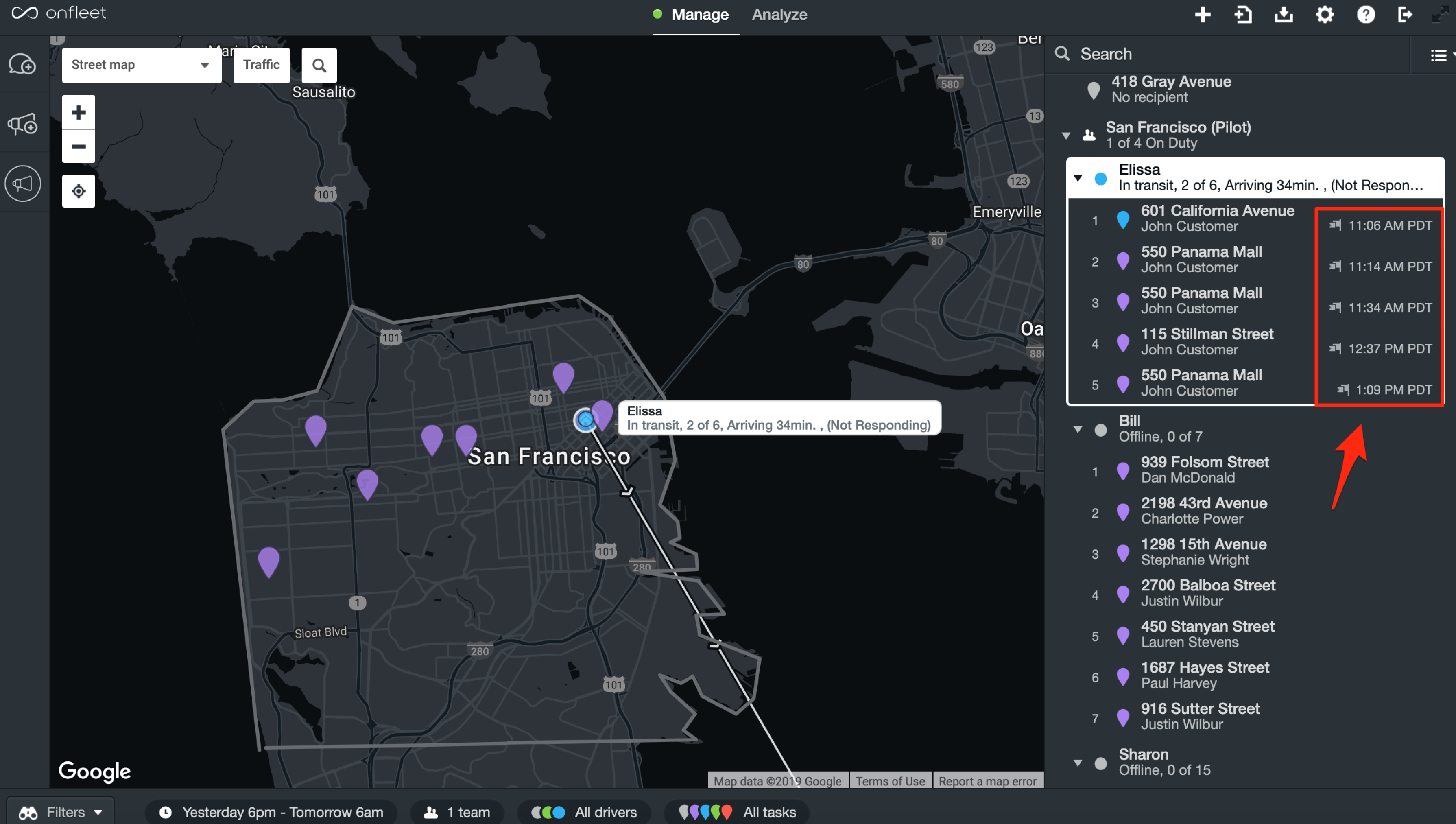1456x824 pixels.
Task: Toggle the All drivers status filter
Action: coord(584,812)
